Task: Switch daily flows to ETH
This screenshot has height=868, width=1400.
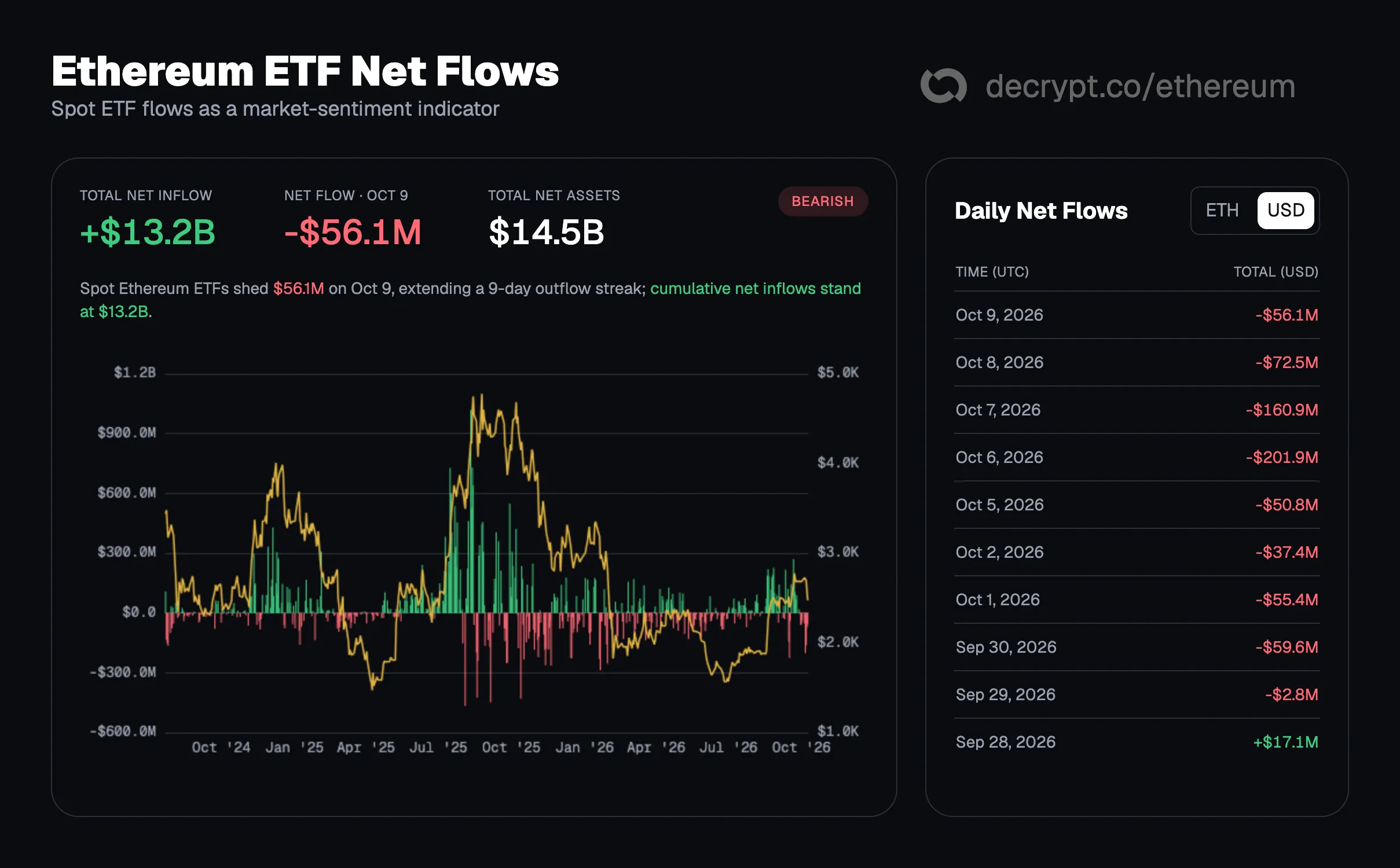Action: click(1222, 210)
